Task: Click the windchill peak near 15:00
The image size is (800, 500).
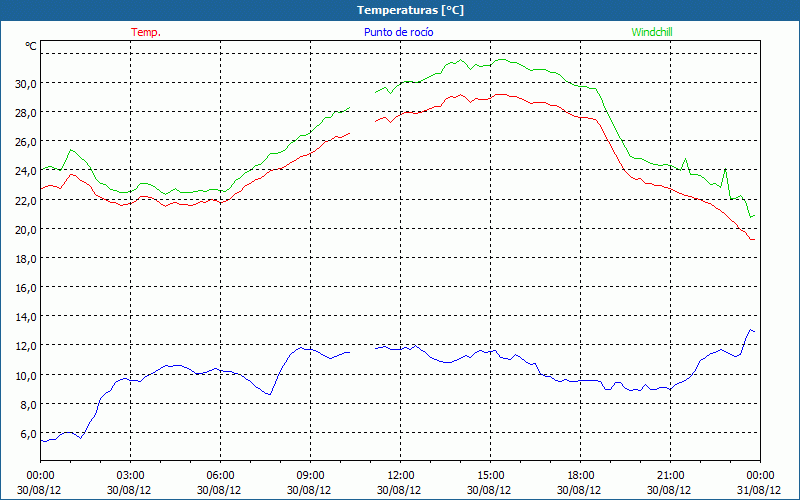Action: click(502, 59)
